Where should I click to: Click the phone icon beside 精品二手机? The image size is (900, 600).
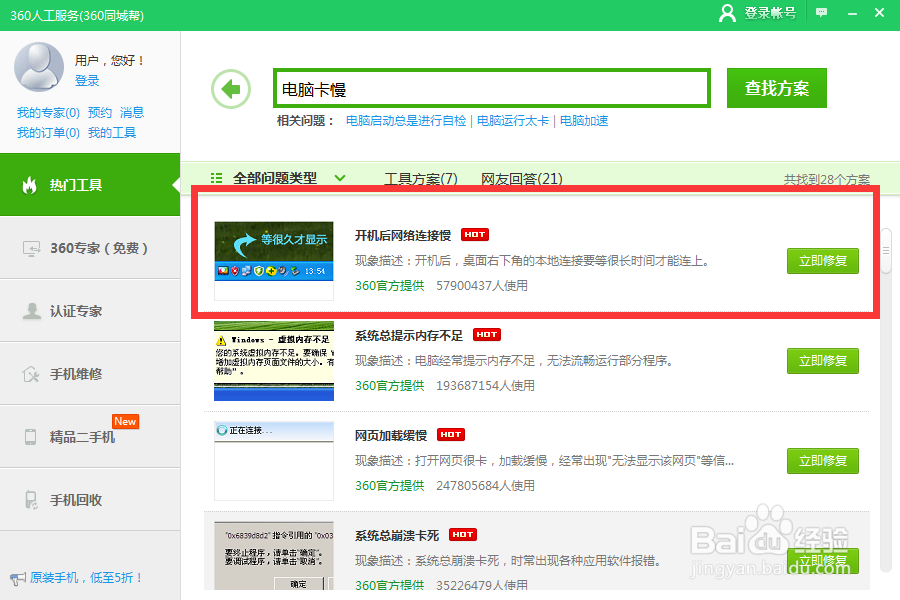(x=30, y=437)
